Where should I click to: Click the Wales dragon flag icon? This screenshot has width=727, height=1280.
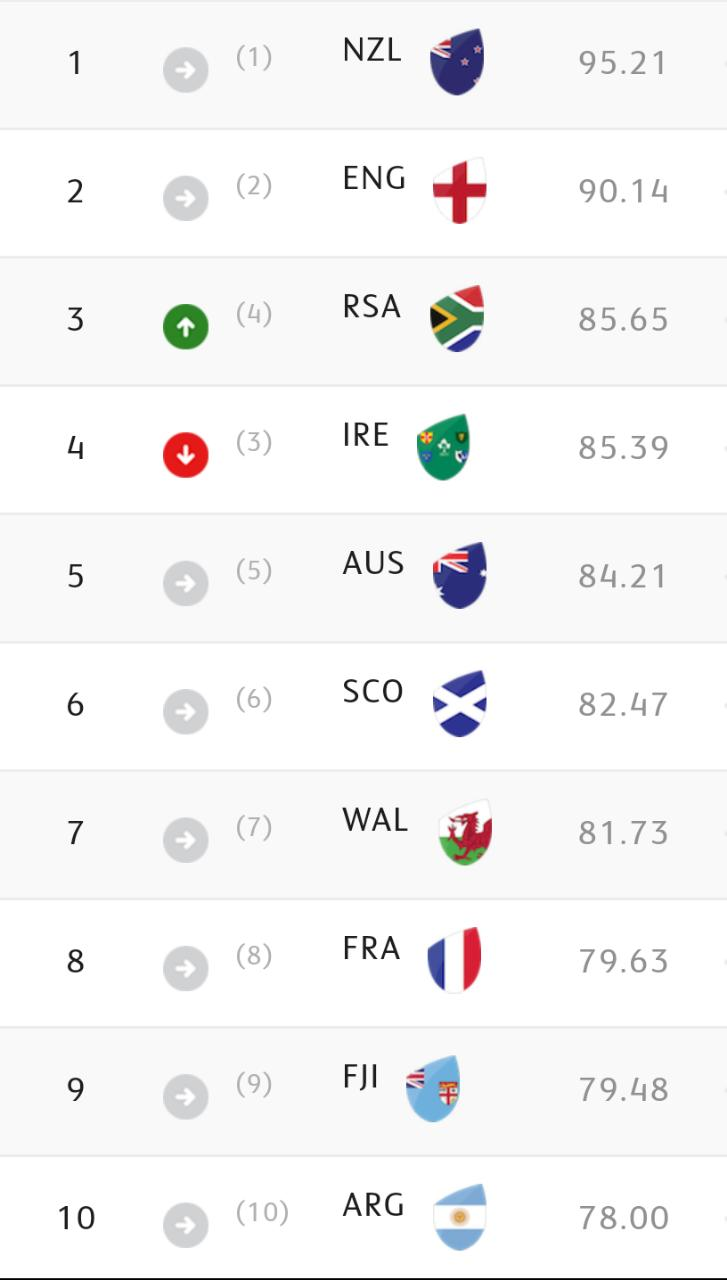tap(464, 832)
